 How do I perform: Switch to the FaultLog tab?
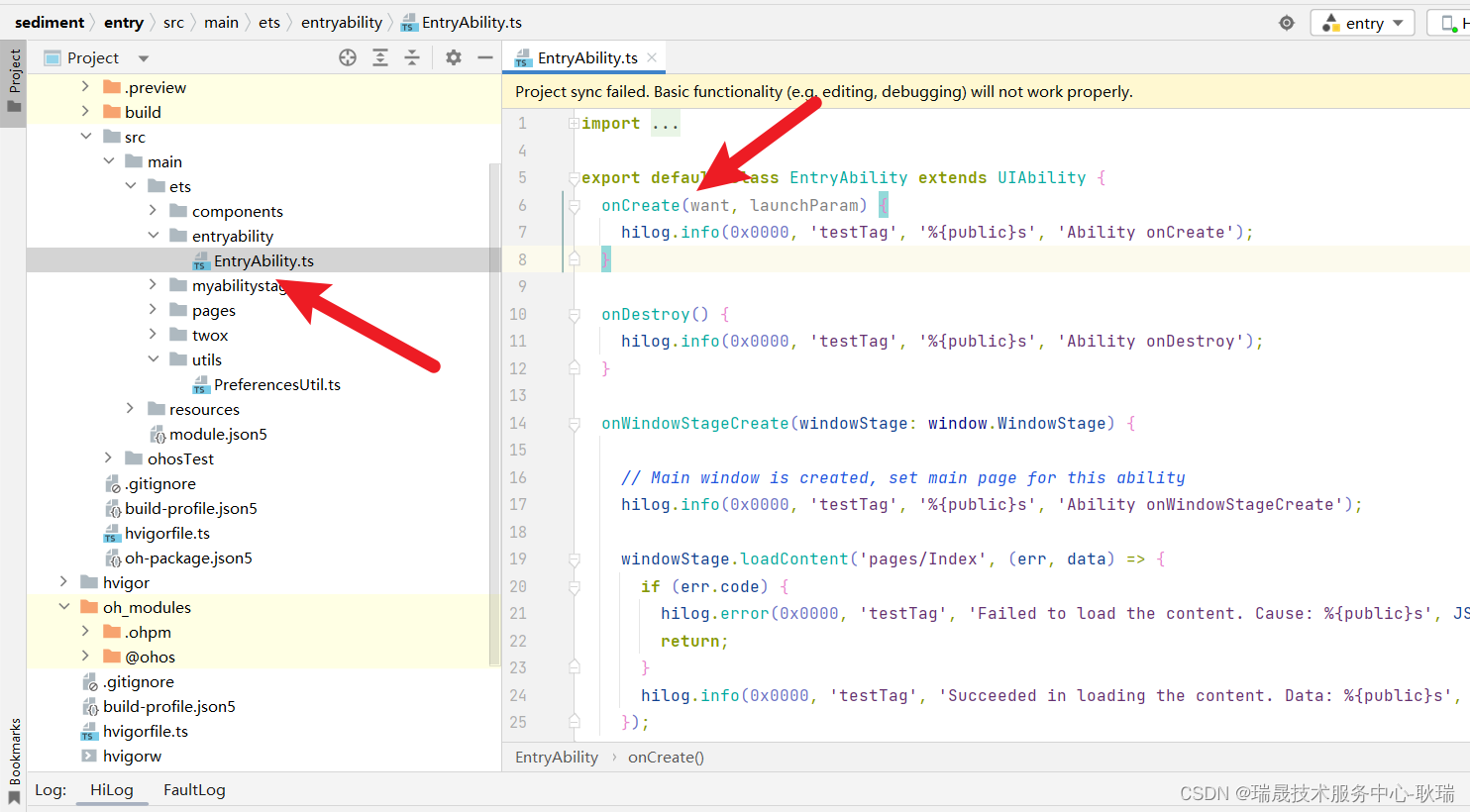pos(194,790)
